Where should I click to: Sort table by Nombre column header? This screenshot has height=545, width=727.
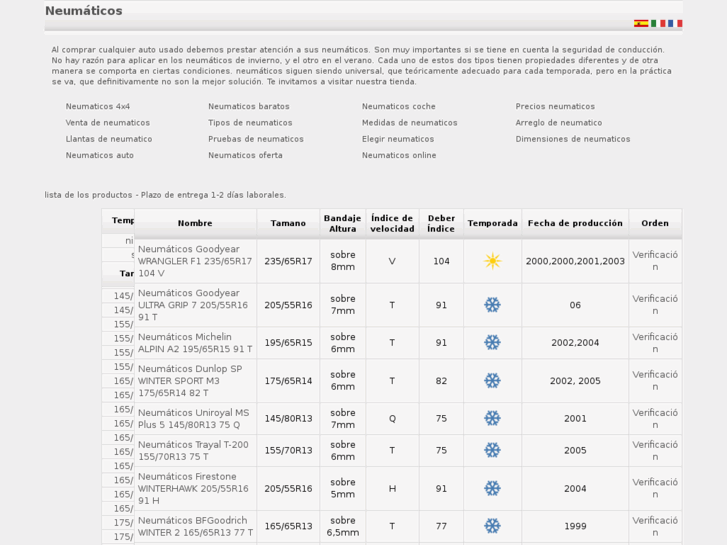click(x=195, y=224)
